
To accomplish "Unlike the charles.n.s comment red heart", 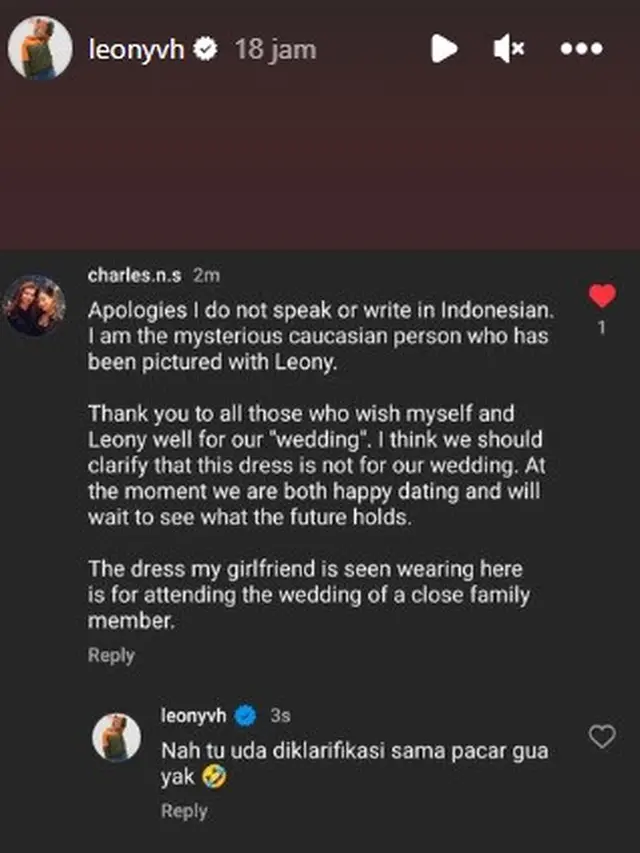I will tap(601, 297).
